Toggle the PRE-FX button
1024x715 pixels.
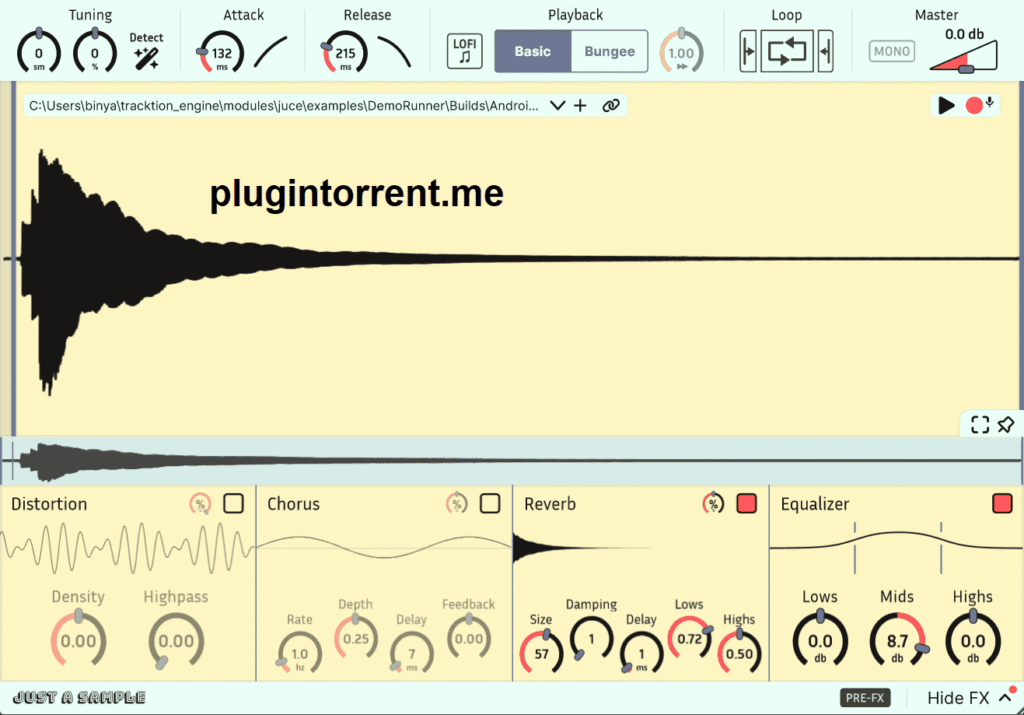pos(865,698)
